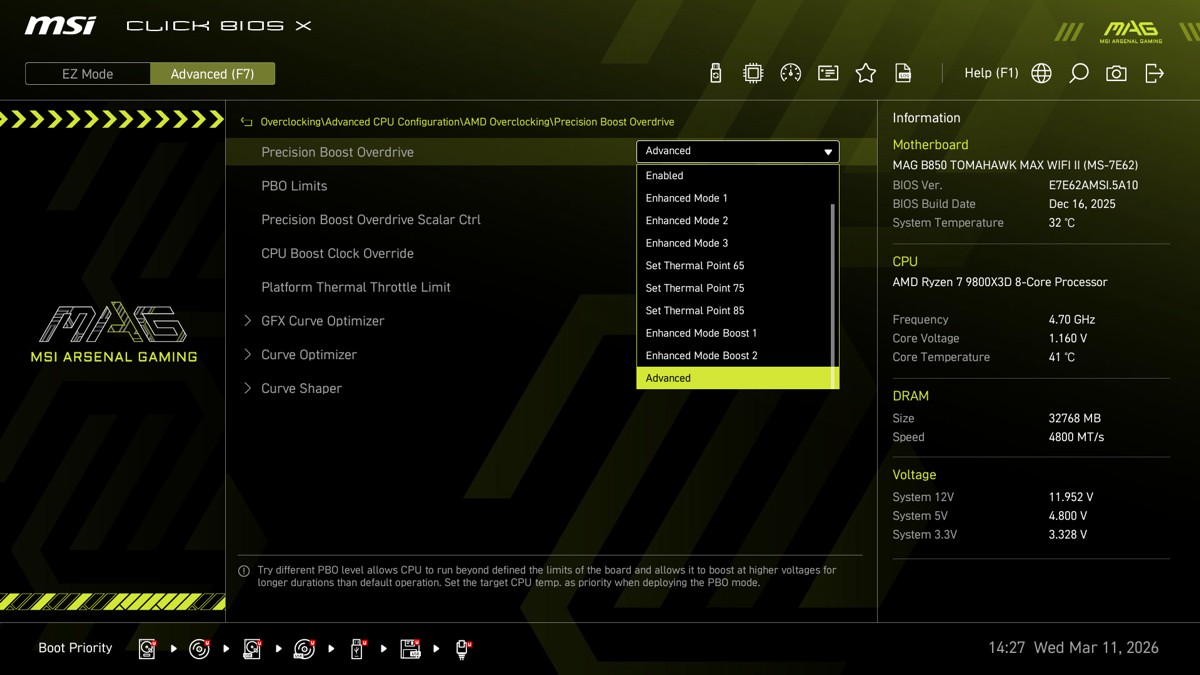This screenshot has width=1200, height=675.
Task: Open the speedometer performance gauge icon
Action: (x=790, y=73)
